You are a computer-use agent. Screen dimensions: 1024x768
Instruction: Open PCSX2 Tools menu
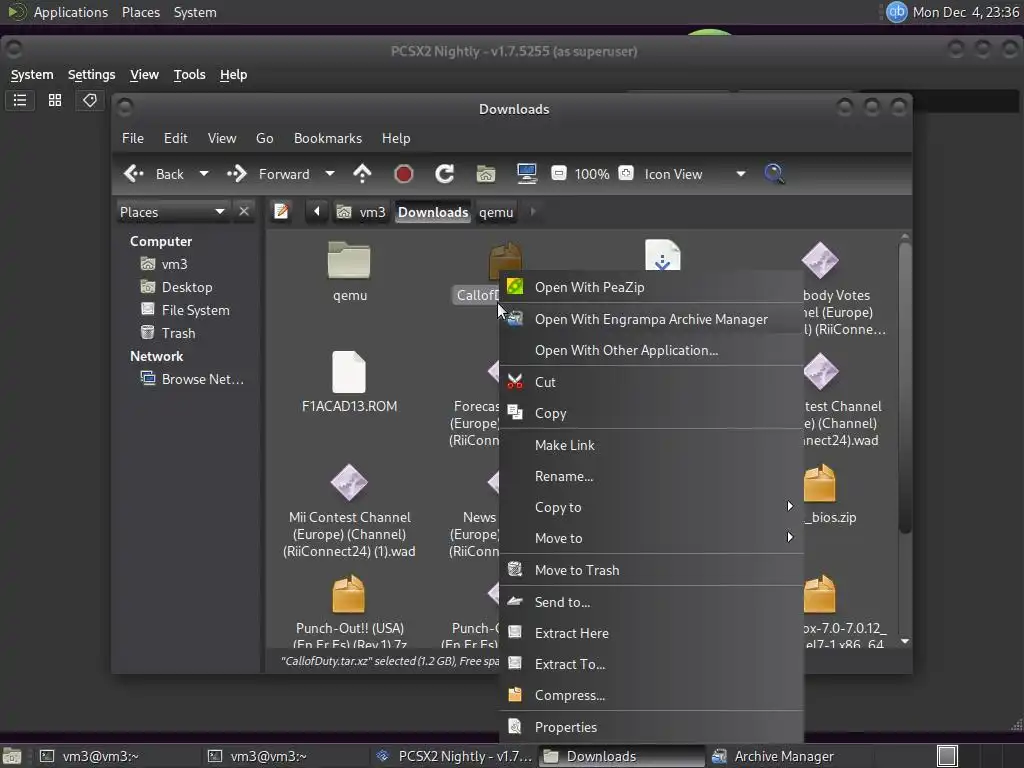coord(189,74)
